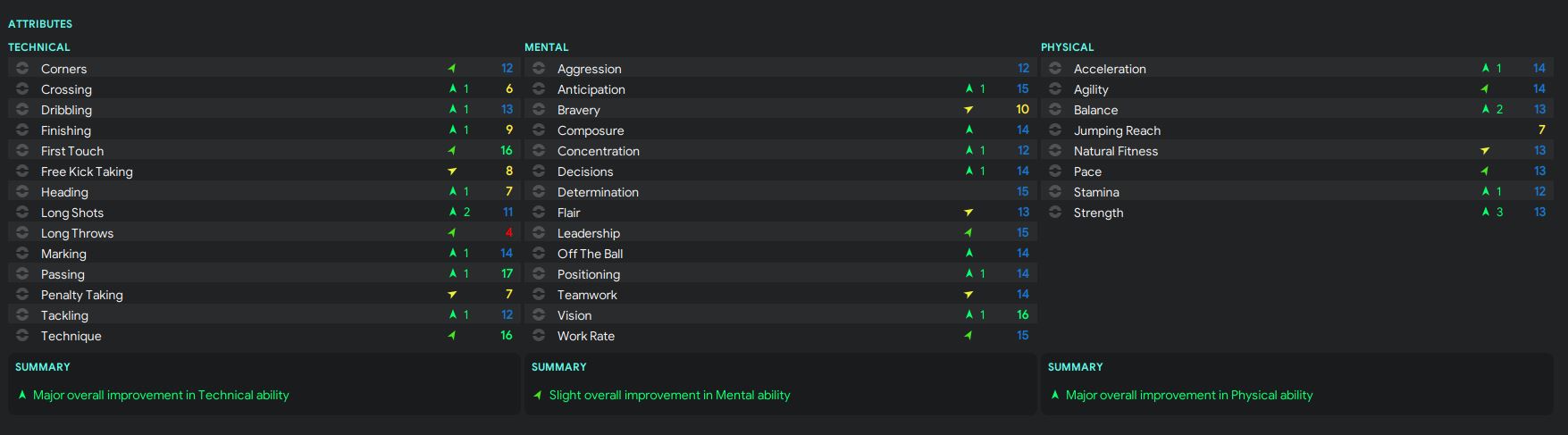Click the green up arrow for Long Shots
The height and width of the screenshot is (435, 1568).
453,213
